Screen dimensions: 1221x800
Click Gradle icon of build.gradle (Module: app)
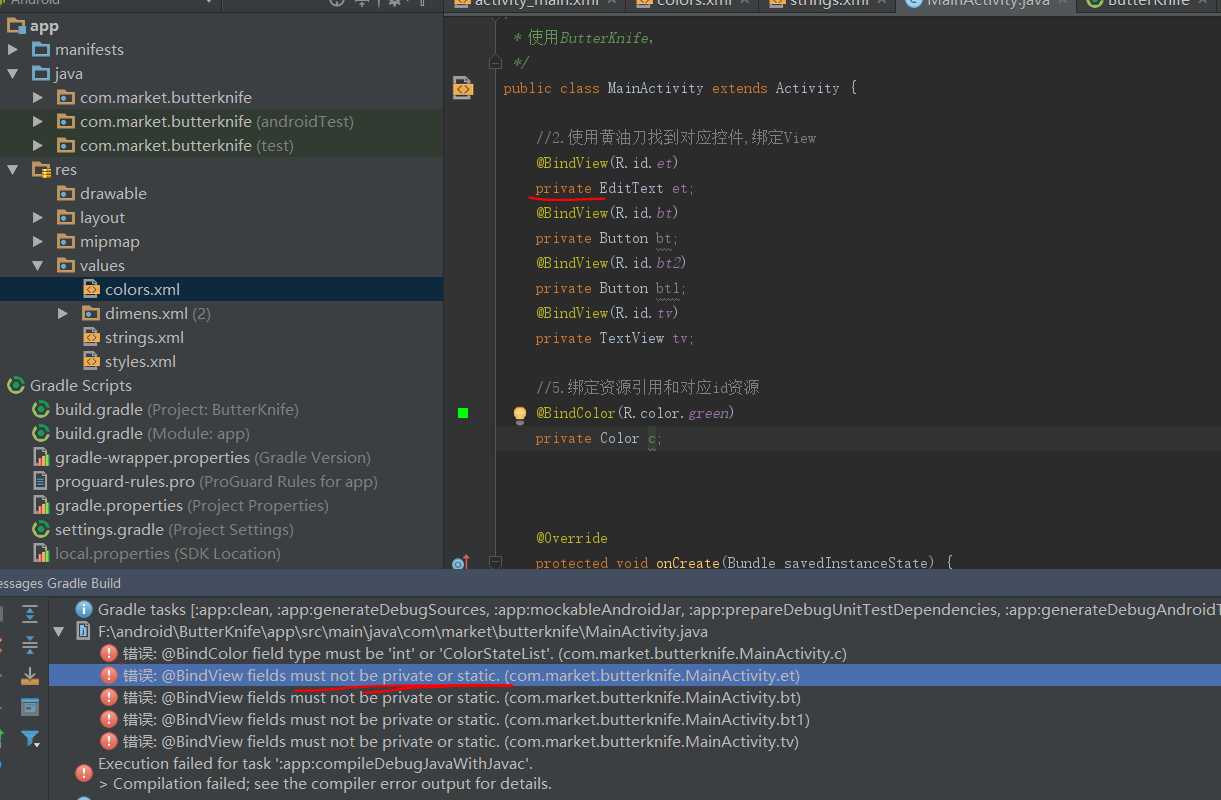41,433
